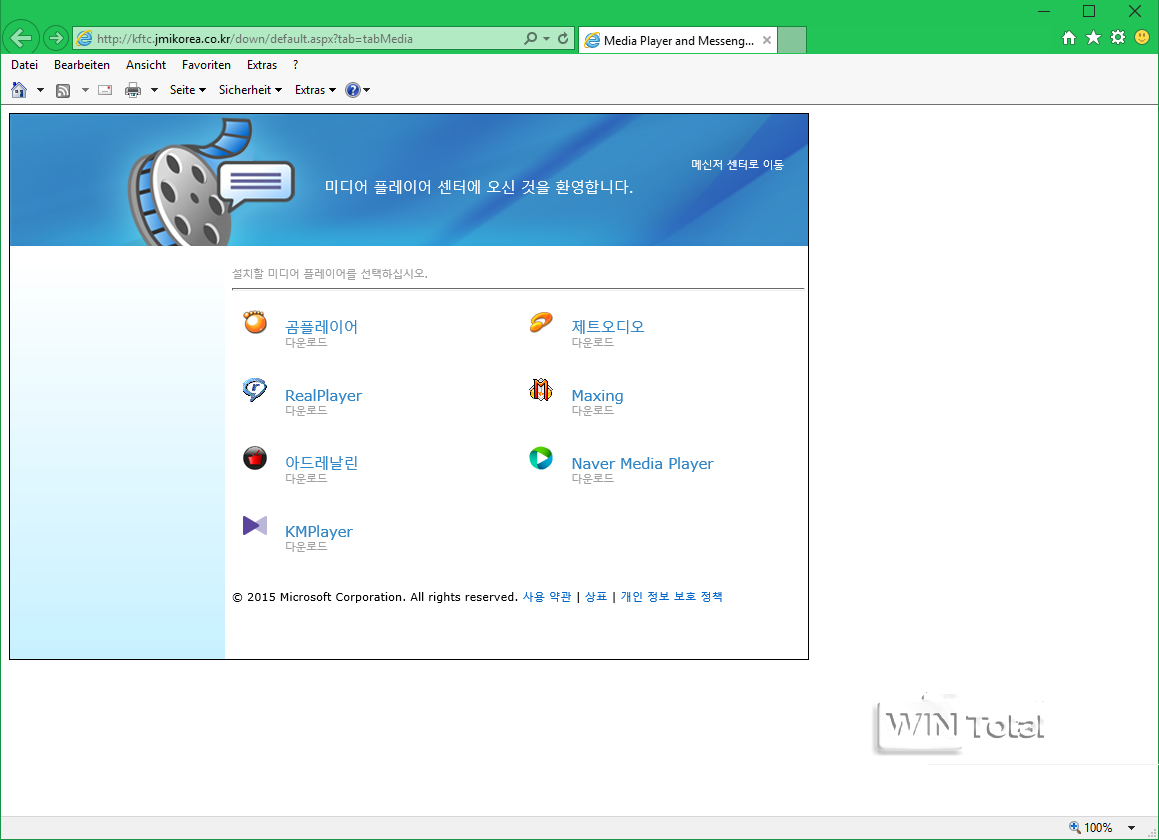Open the blue help question mark dropdown

(x=358, y=90)
